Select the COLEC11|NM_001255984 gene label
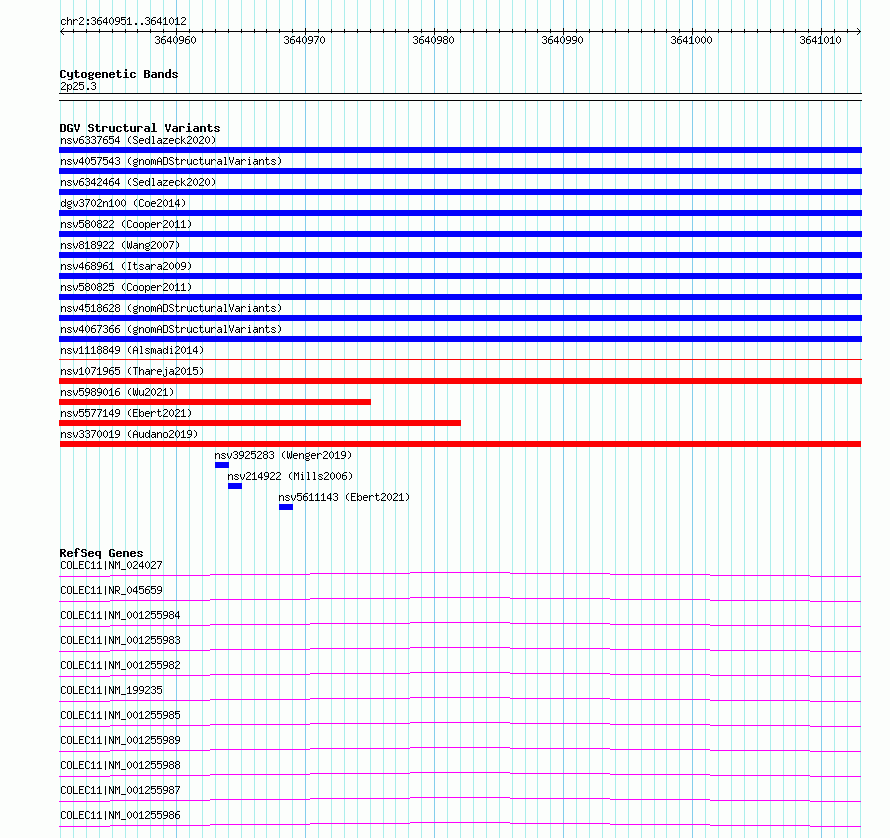 (x=120, y=615)
